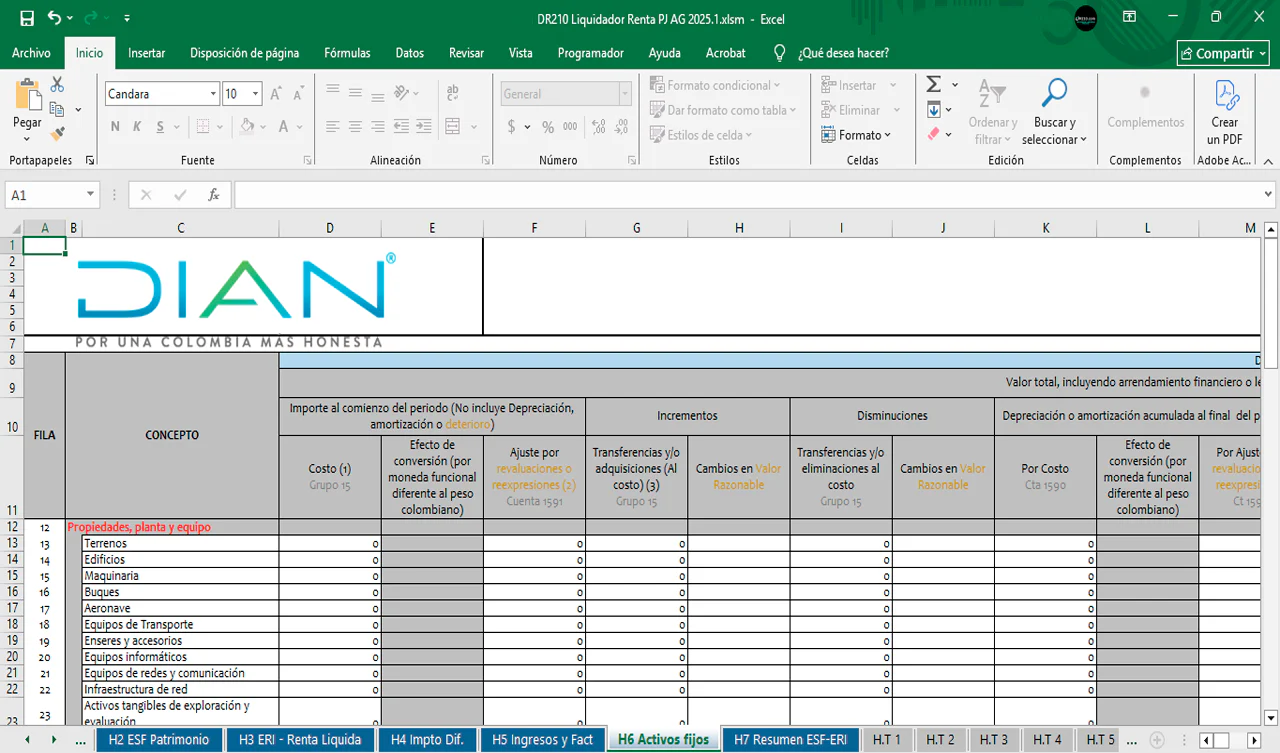The height and width of the screenshot is (753, 1280).
Task: Click the Clear eraser icon
Action: 933,134
